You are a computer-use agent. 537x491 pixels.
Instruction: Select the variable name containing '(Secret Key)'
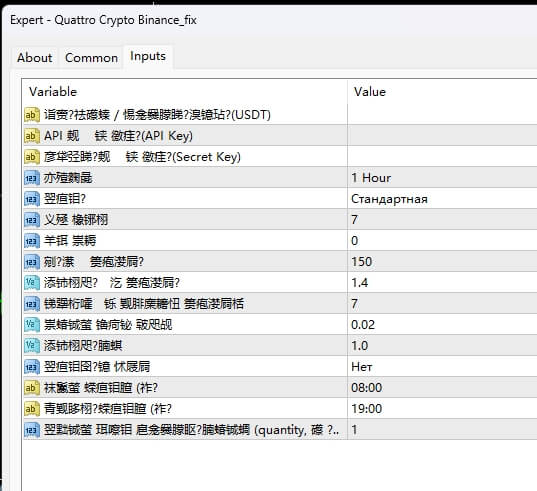tap(142, 157)
